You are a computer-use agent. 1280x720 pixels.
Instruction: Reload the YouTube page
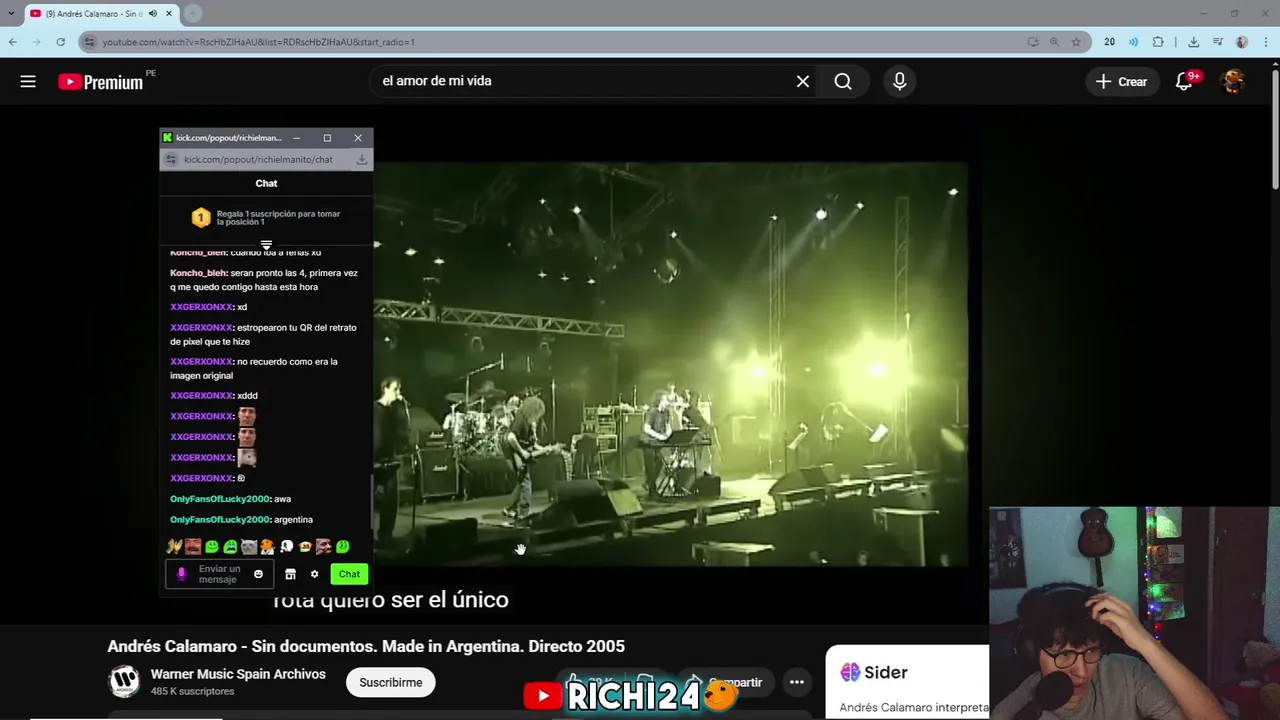[x=61, y=42]
